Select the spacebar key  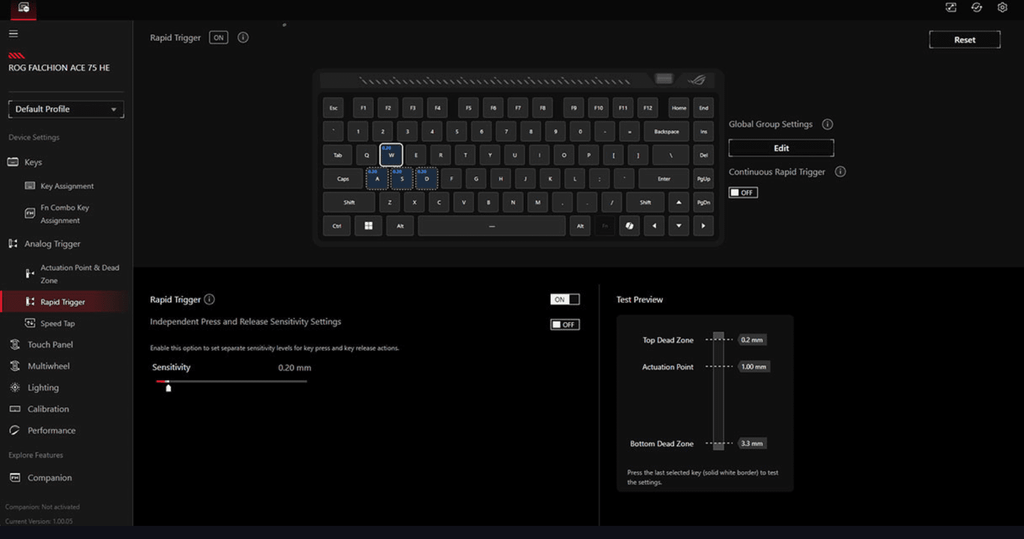(492, 226)
